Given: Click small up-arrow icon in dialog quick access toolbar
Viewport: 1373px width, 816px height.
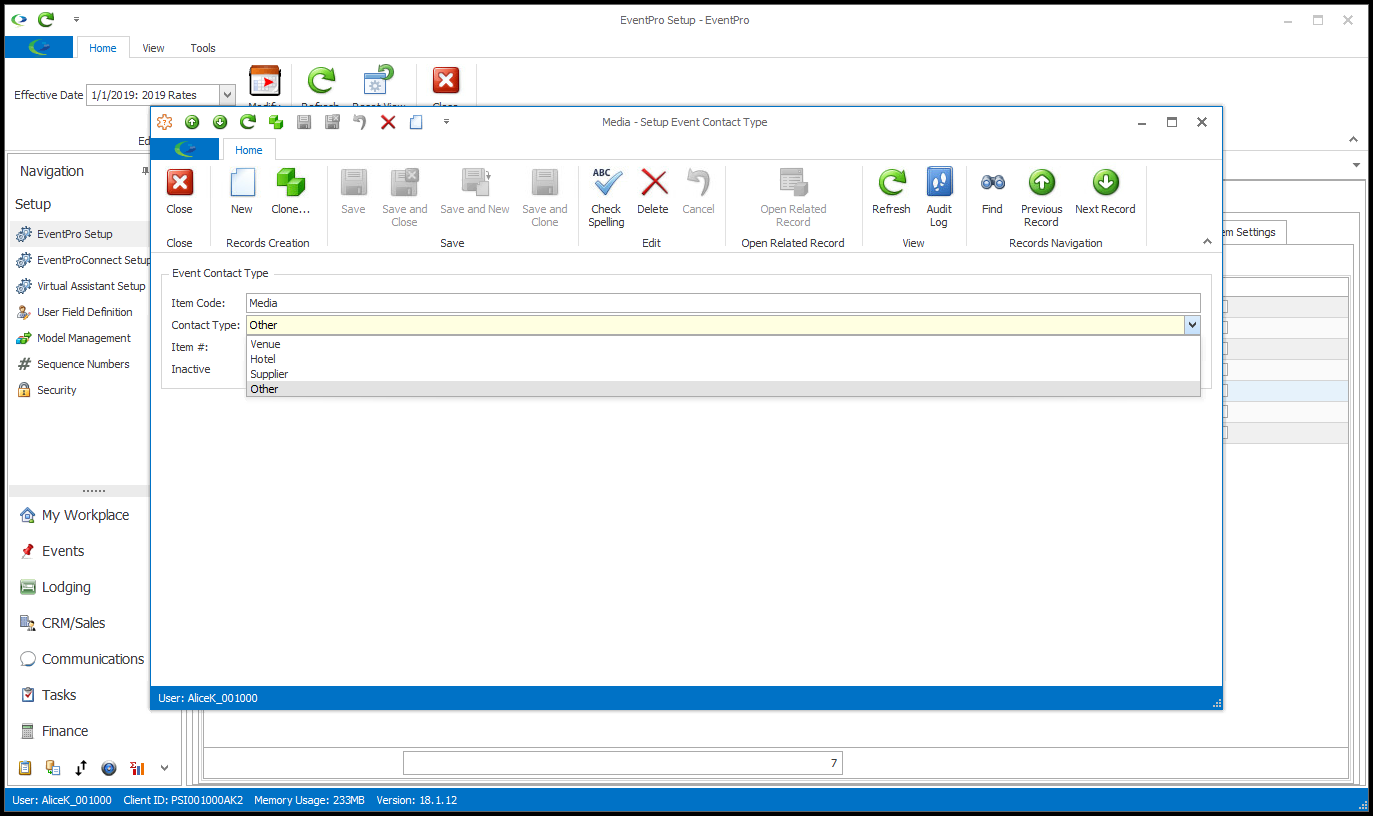Looking at the screenshot, I should tap(192, 122).
